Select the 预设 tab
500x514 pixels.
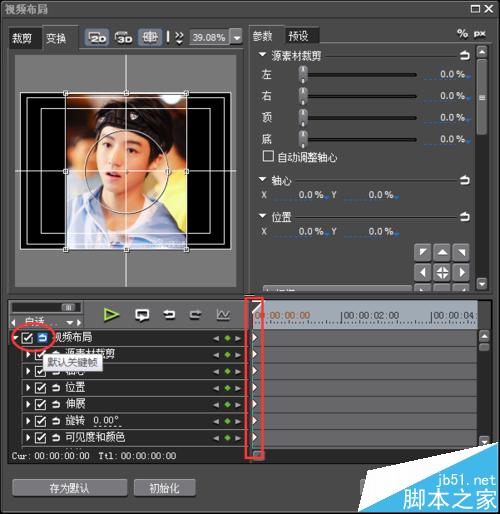click(x=302, y=35)
